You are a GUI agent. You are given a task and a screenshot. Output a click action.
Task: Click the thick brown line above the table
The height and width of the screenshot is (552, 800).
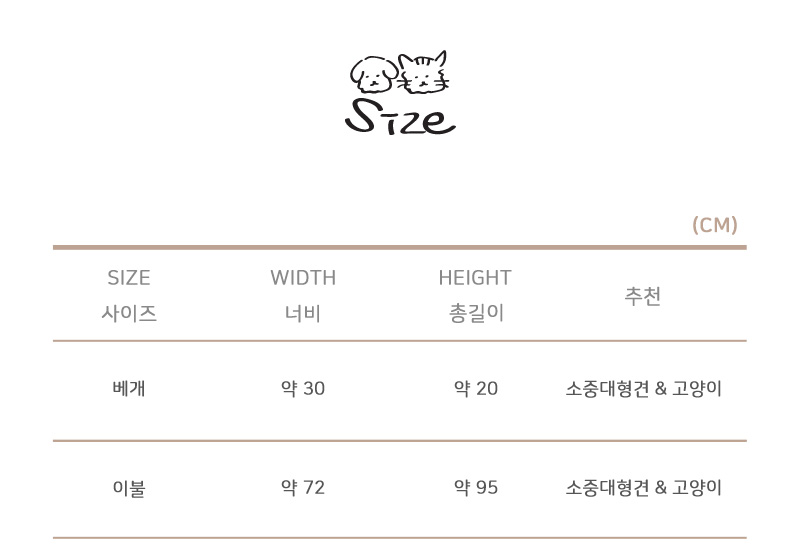click(x=400, y=247)
